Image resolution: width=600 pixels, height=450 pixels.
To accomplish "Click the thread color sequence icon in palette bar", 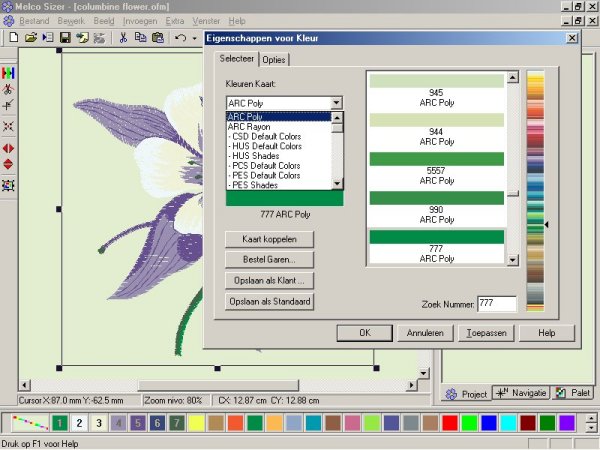I will (x=30, y=423).
